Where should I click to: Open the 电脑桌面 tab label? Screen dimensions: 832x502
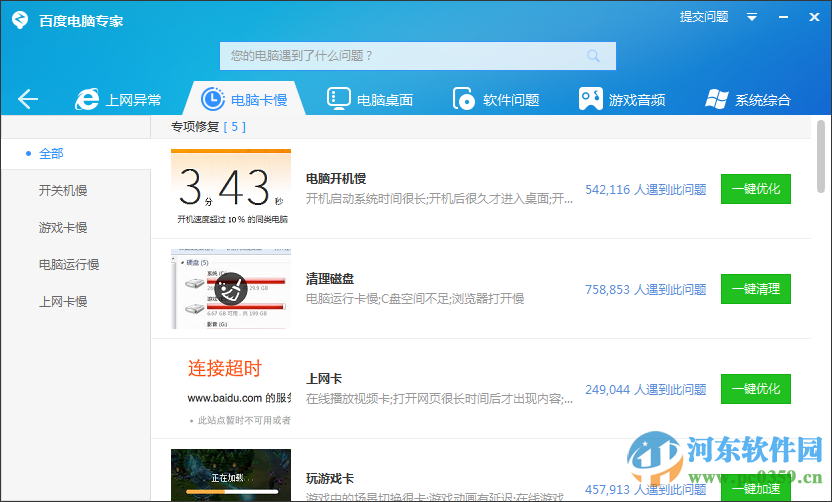(x=385, y=100)
